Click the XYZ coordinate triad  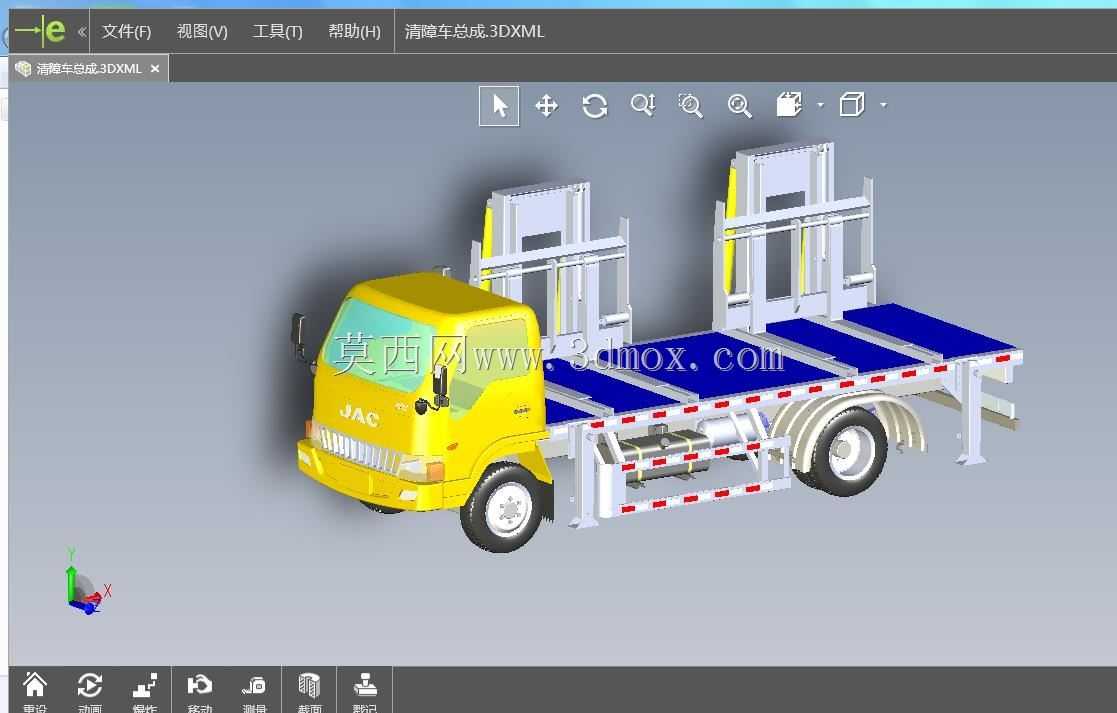point(86,582)
